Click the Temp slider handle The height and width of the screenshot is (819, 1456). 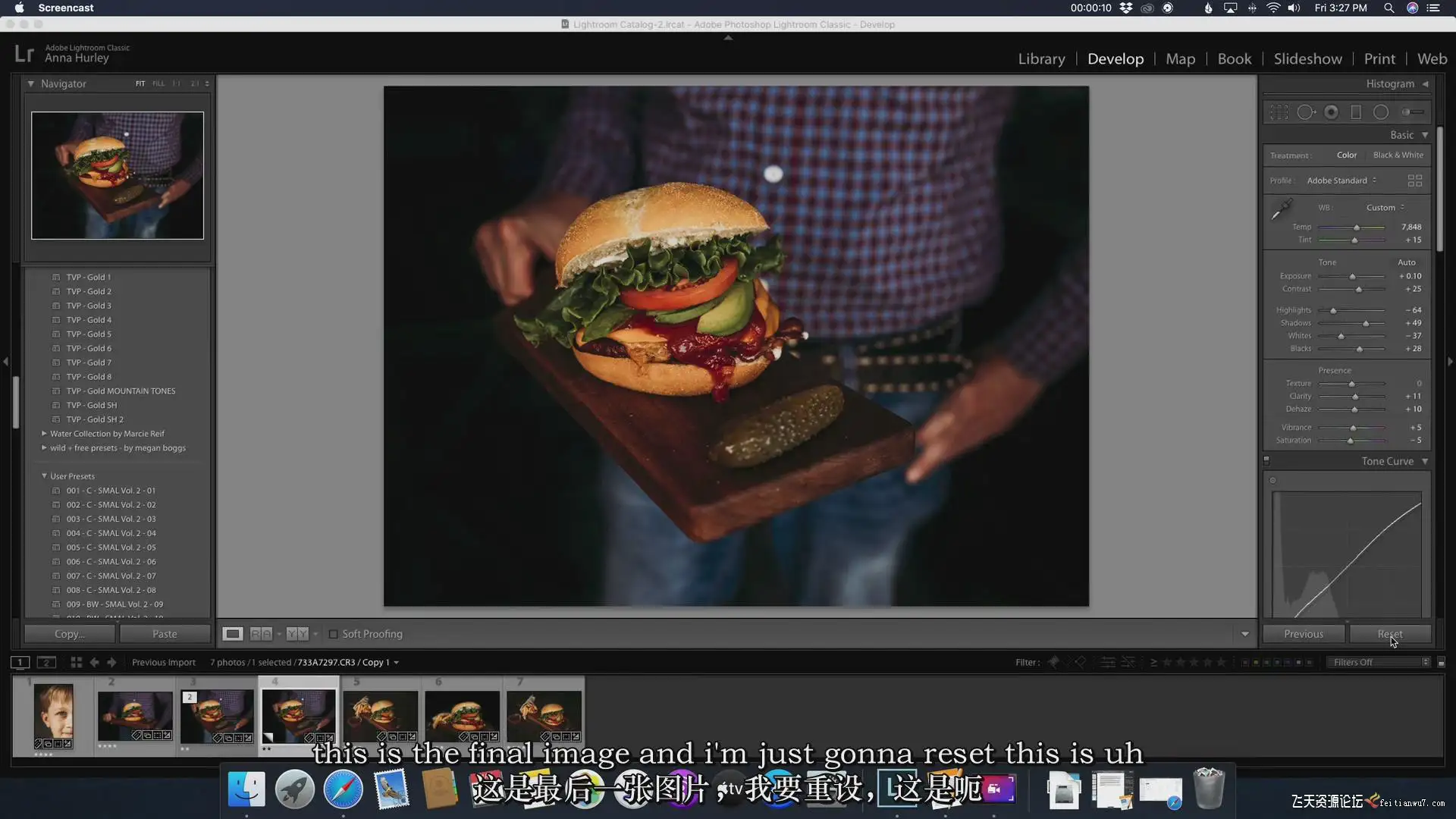coord(1357,227)
